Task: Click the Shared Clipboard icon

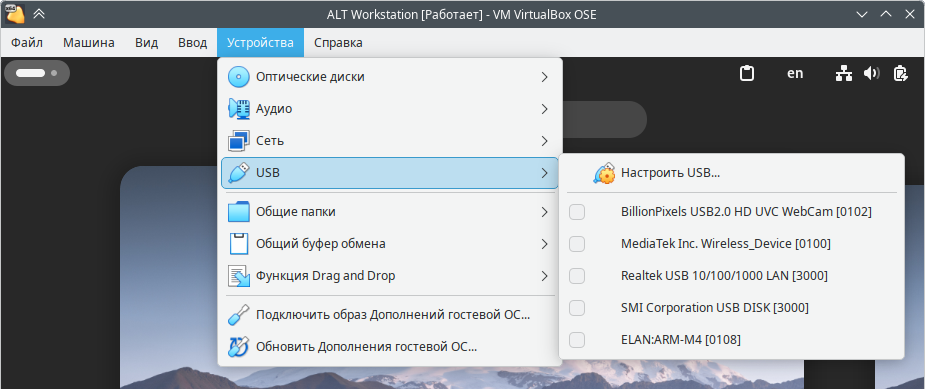Action: [x=239, y=243]
